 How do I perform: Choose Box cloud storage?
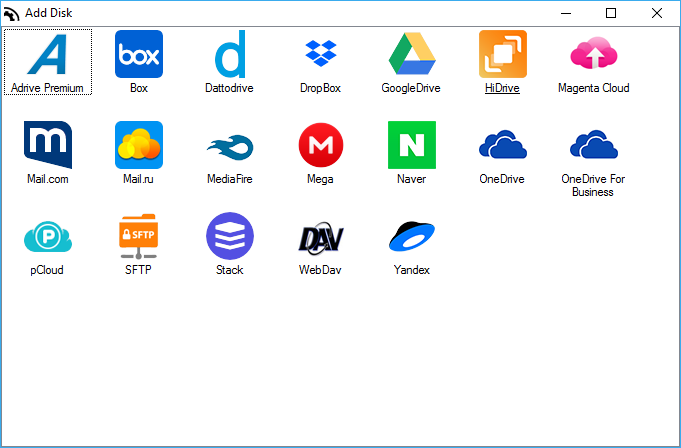139,54
